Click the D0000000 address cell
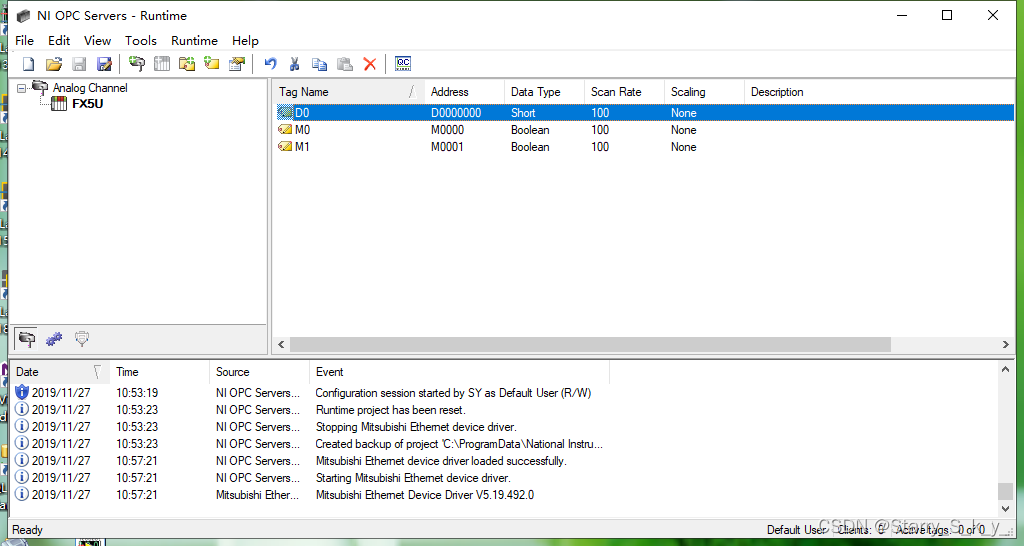Viewport: 1024px width, 546px height. [x=456, y=112]
